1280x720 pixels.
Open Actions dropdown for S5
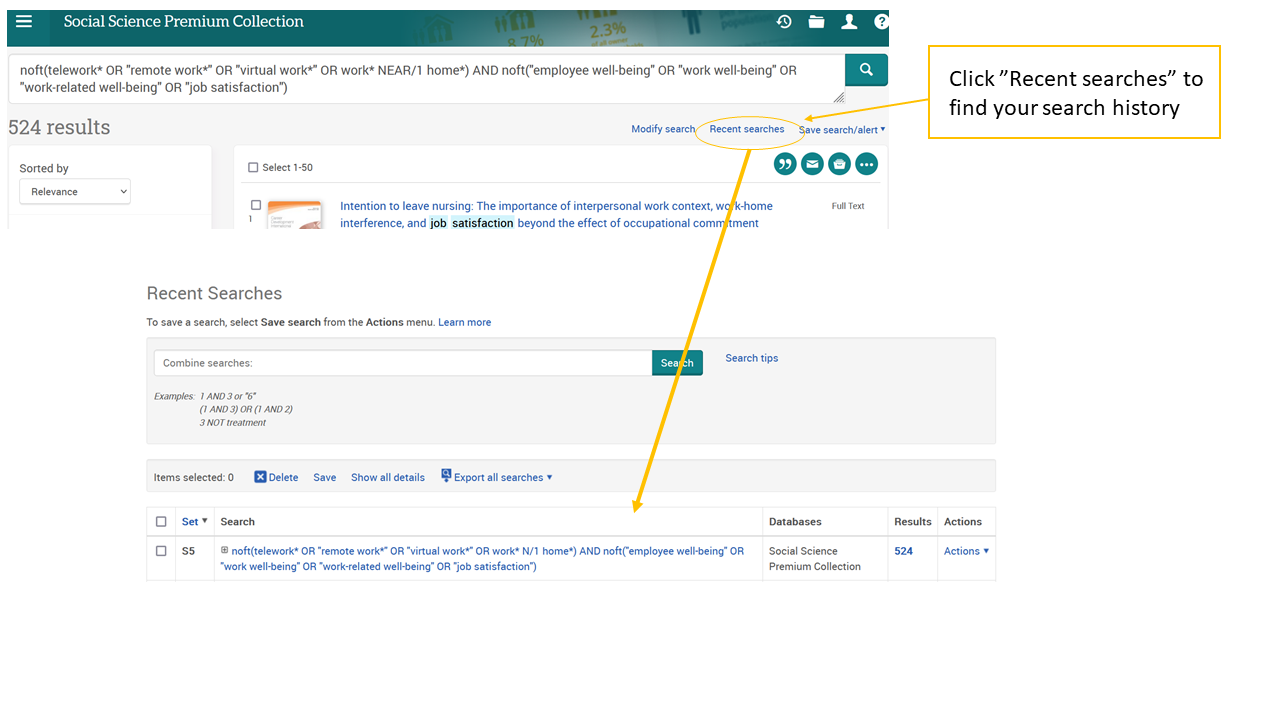click(966, 551)
